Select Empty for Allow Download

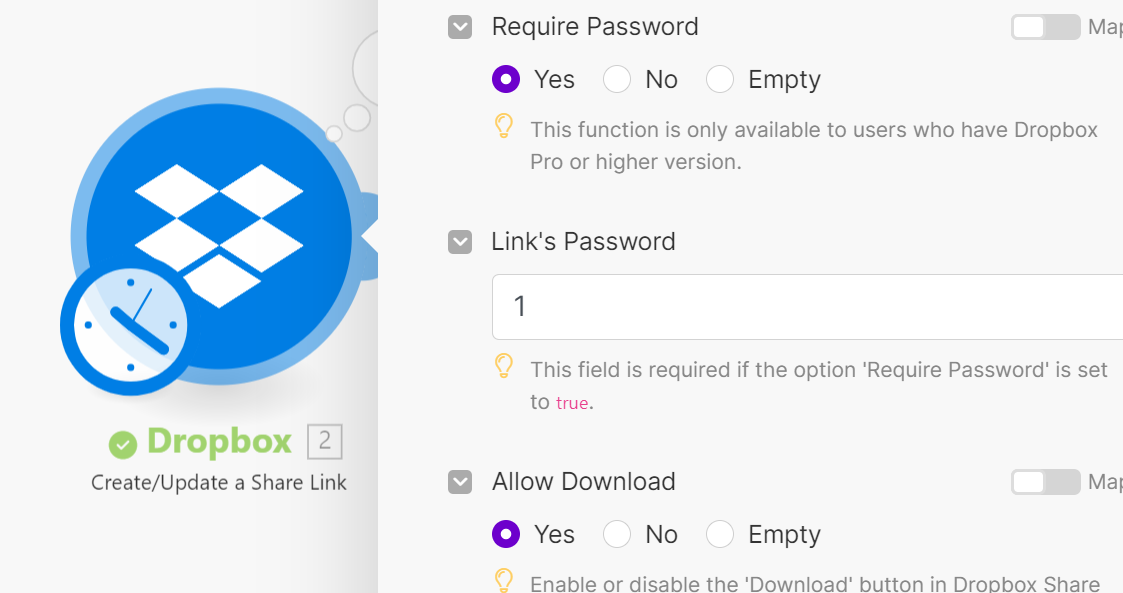click(720, 534)
